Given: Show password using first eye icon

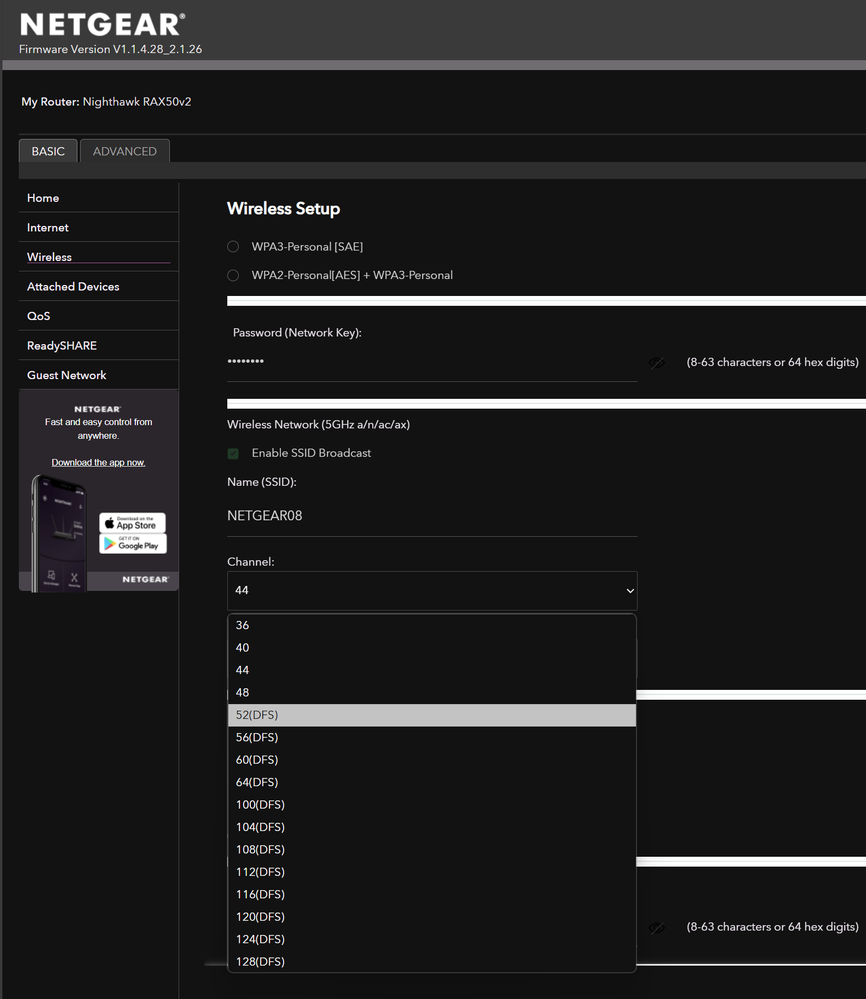Looking at the screenshot, I should point(656,363).
